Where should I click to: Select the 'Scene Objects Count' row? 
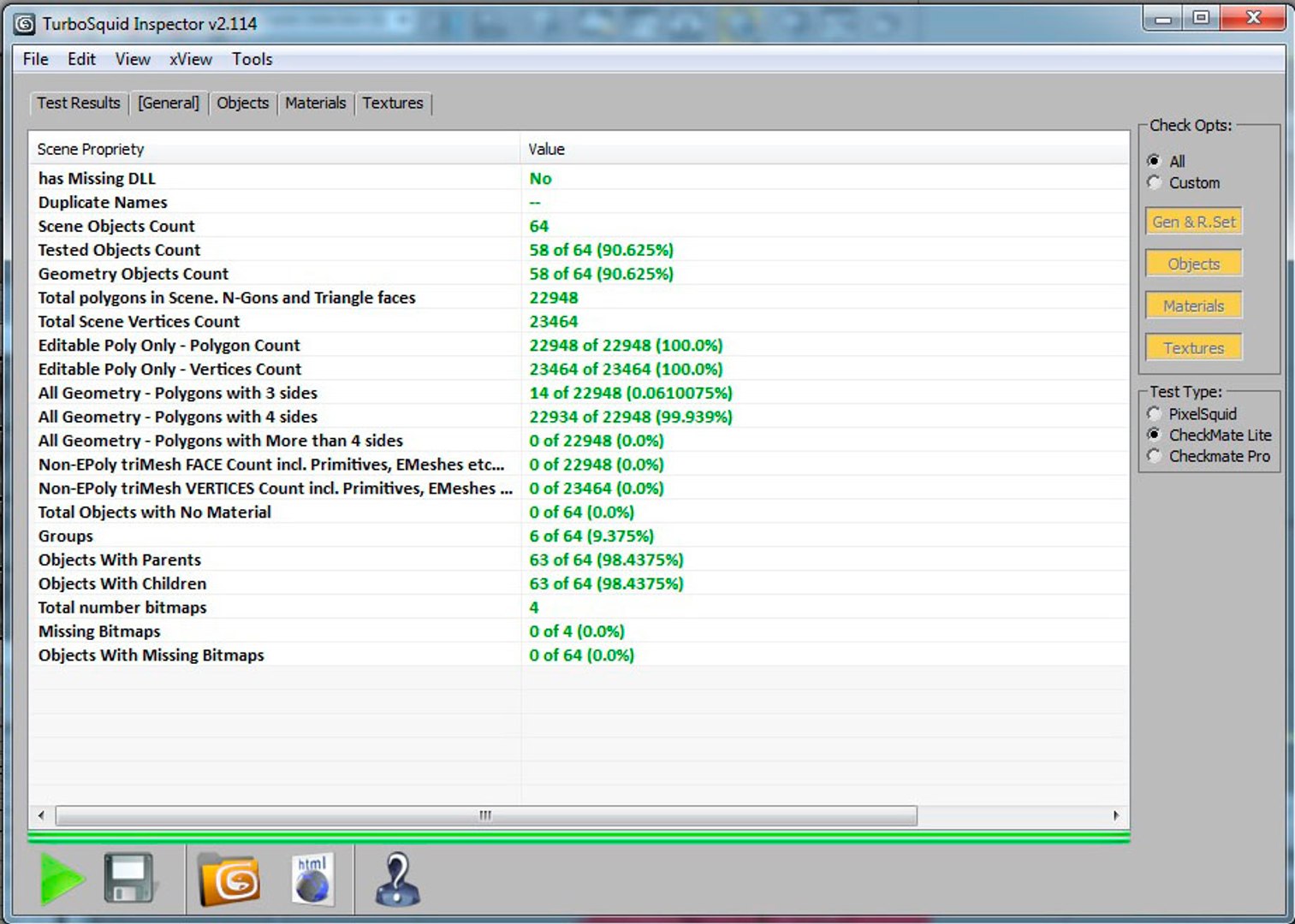(x=579, y=226)
